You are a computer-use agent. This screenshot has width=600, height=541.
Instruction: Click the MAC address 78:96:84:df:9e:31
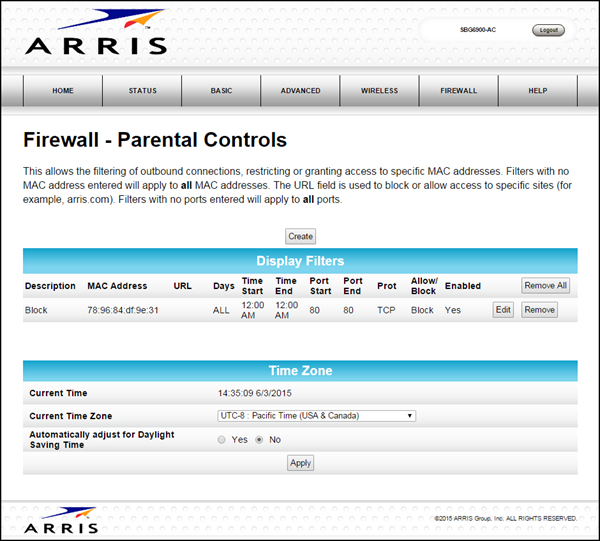pyautogui.click(x=123, y=310)
